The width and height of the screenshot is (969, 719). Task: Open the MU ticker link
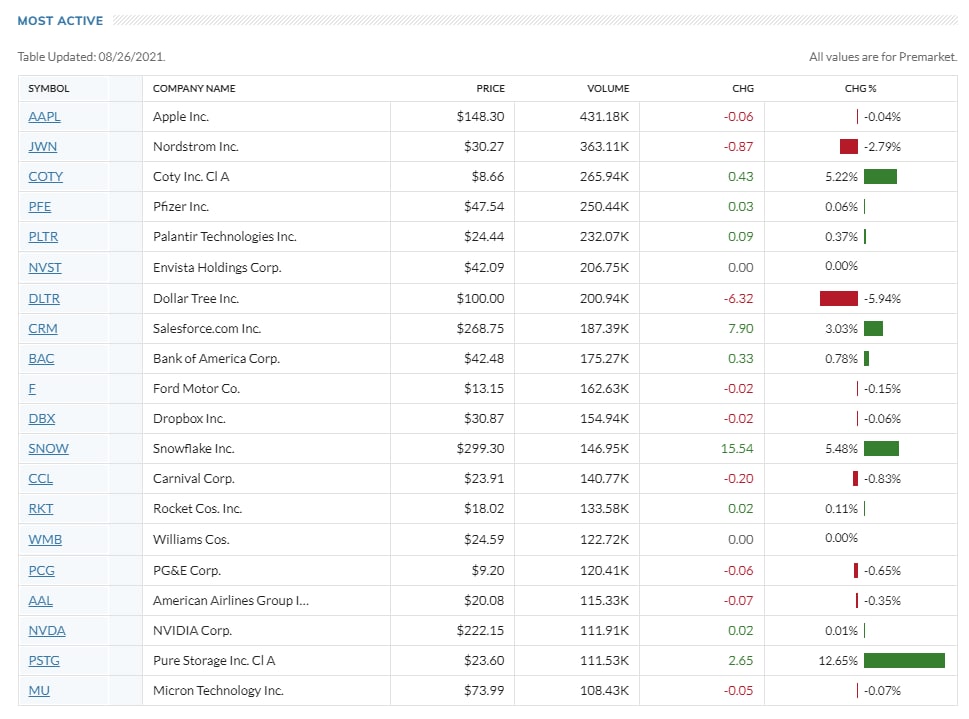[39, 691]
